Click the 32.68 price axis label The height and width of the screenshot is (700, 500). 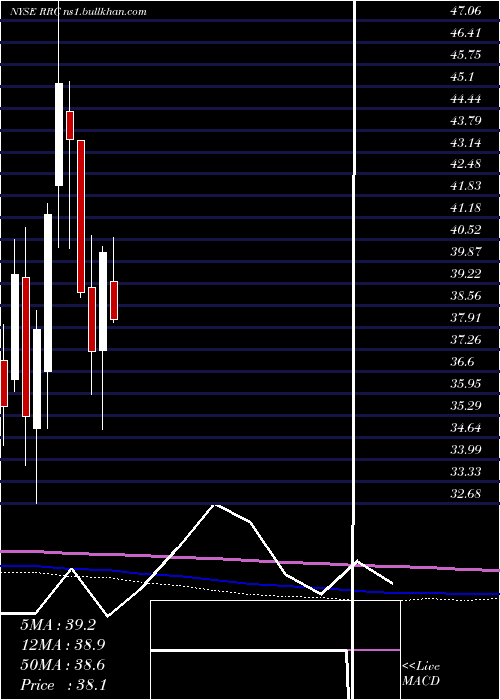click(x=466, y=494)
